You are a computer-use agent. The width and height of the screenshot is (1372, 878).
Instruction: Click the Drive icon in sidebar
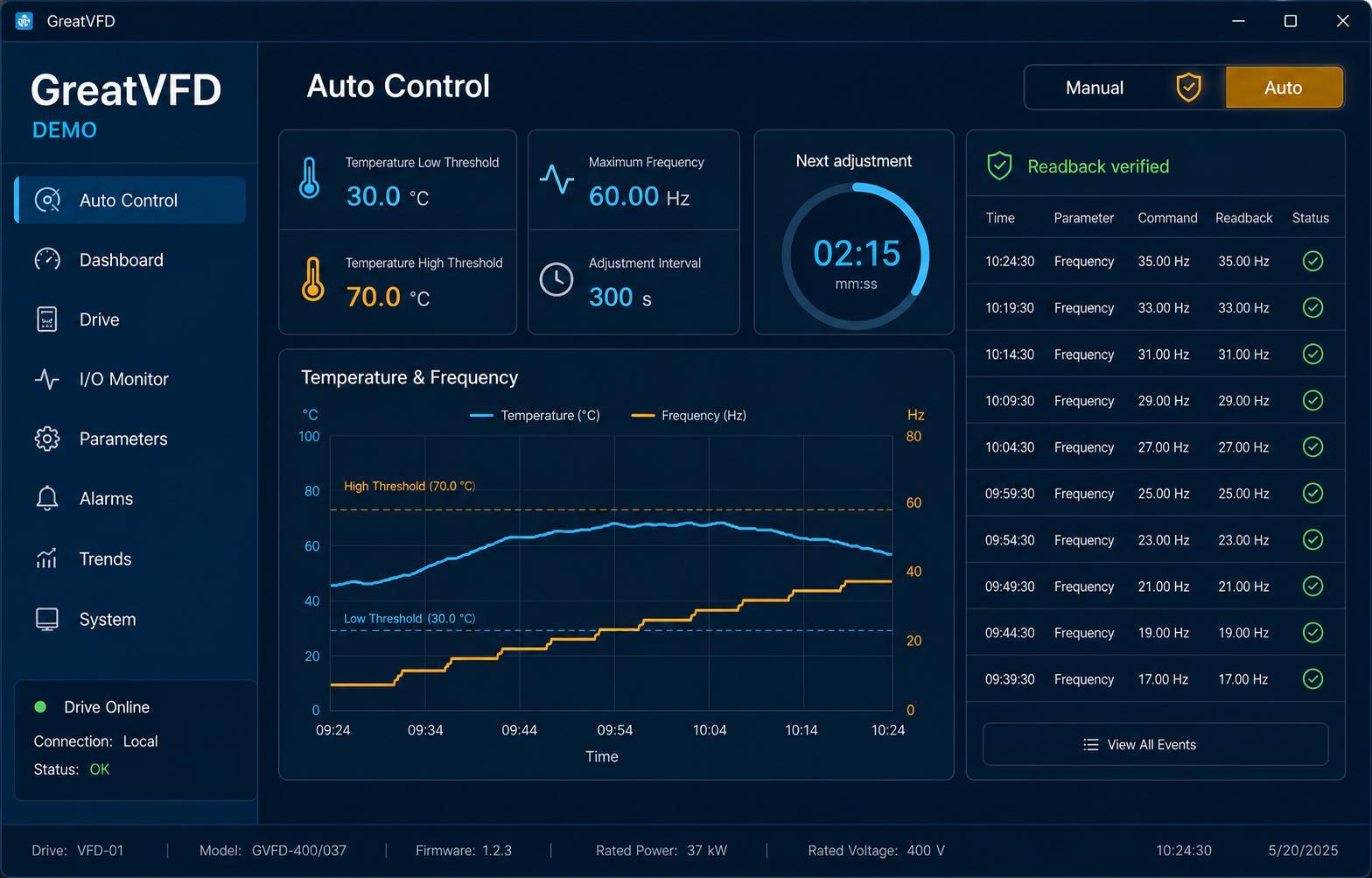pyautogui.click(x=47, y=320)
